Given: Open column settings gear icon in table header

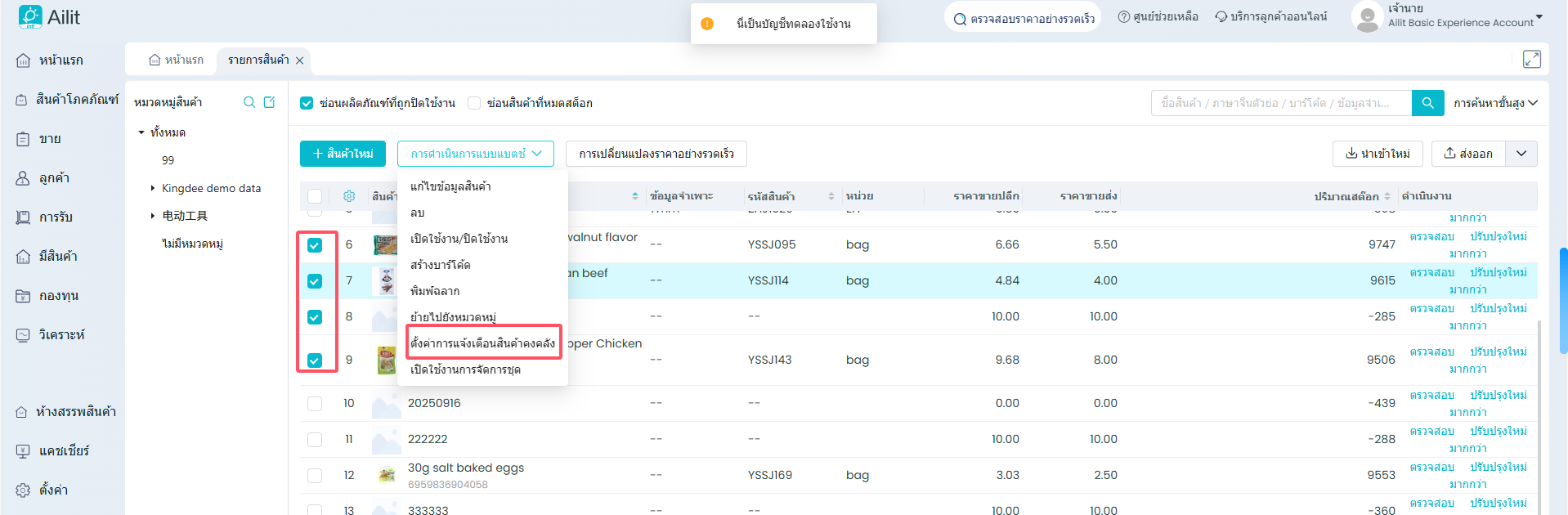Looking at the screenshot, I should 349,196.
